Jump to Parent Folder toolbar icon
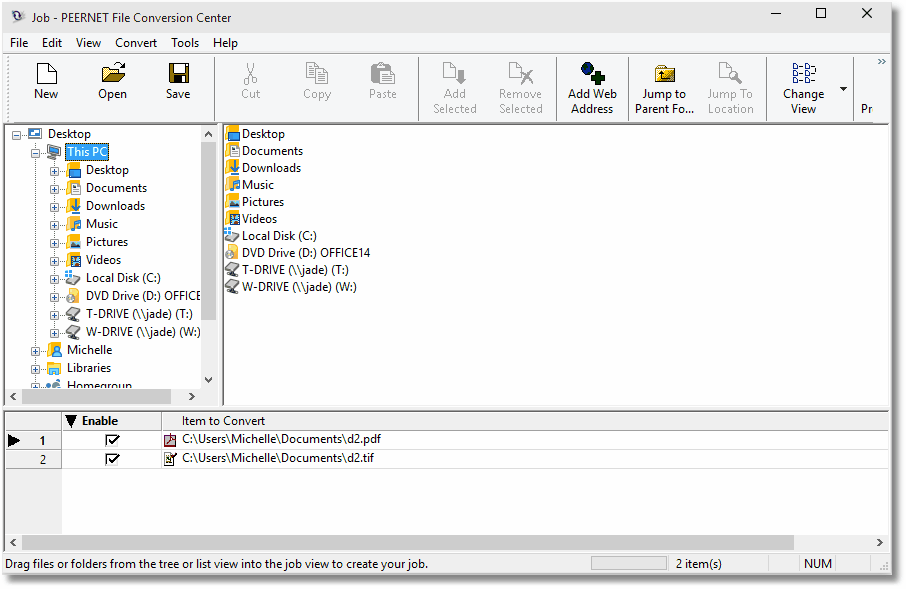The height and width of the screenshot is (589, 906). tap(664, 73)
